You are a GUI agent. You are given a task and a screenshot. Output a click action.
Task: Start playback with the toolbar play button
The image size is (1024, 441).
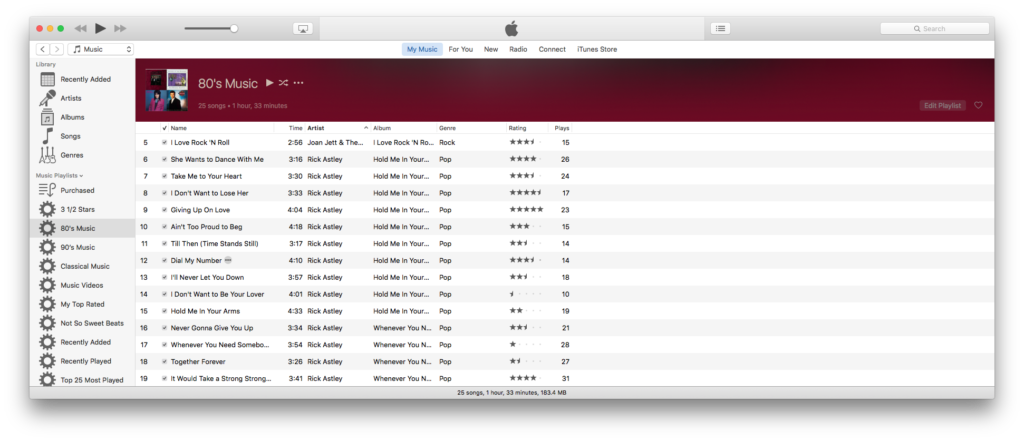point(100,28)
